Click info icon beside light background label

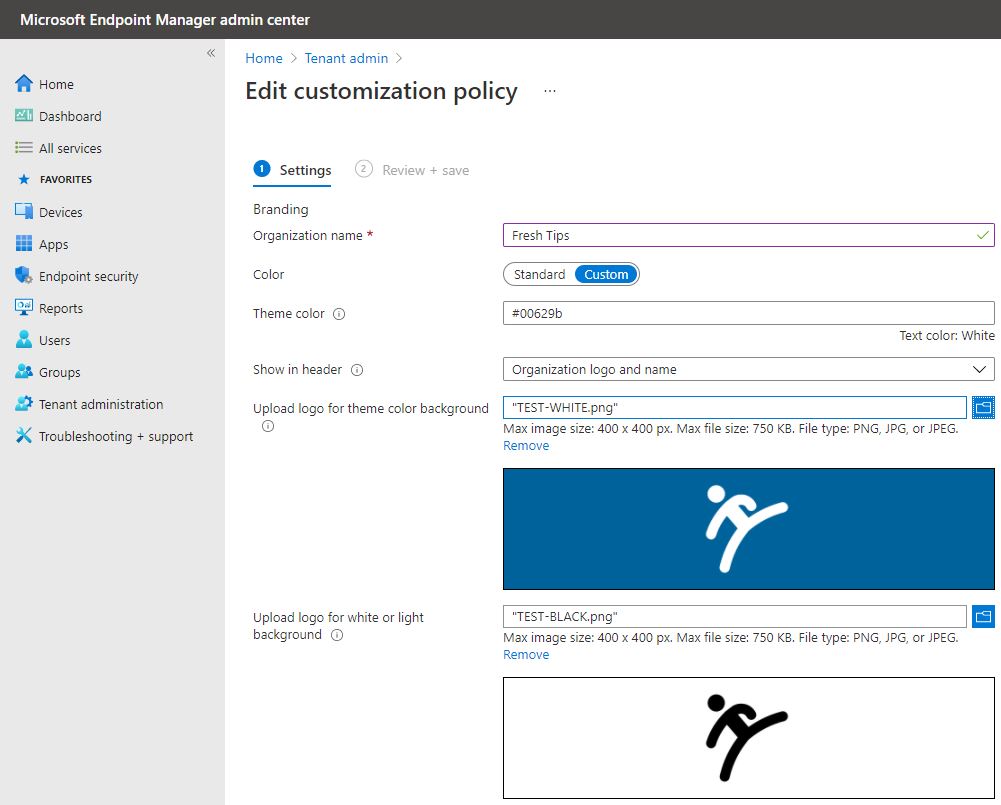[337, 635]
